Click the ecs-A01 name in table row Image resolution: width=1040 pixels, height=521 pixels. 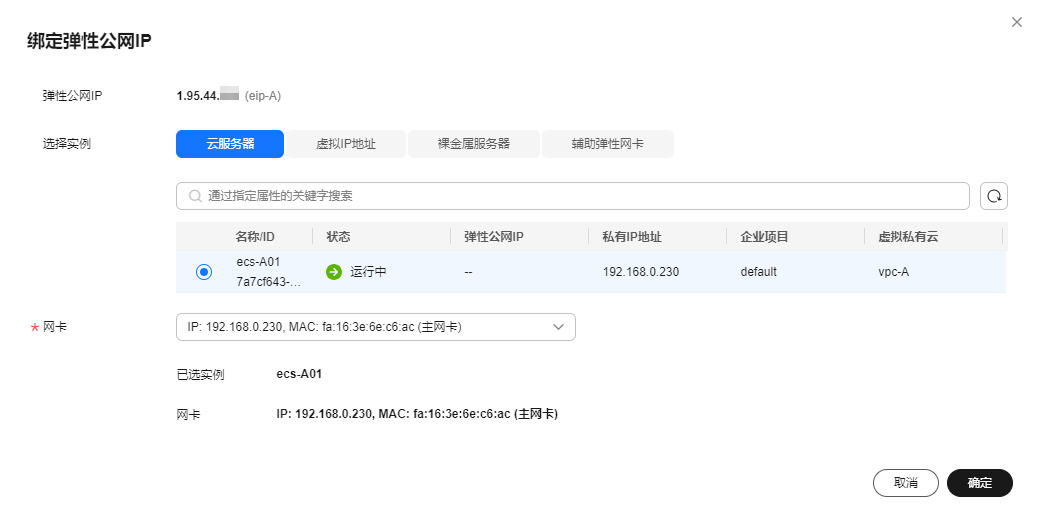coord(258,262)
